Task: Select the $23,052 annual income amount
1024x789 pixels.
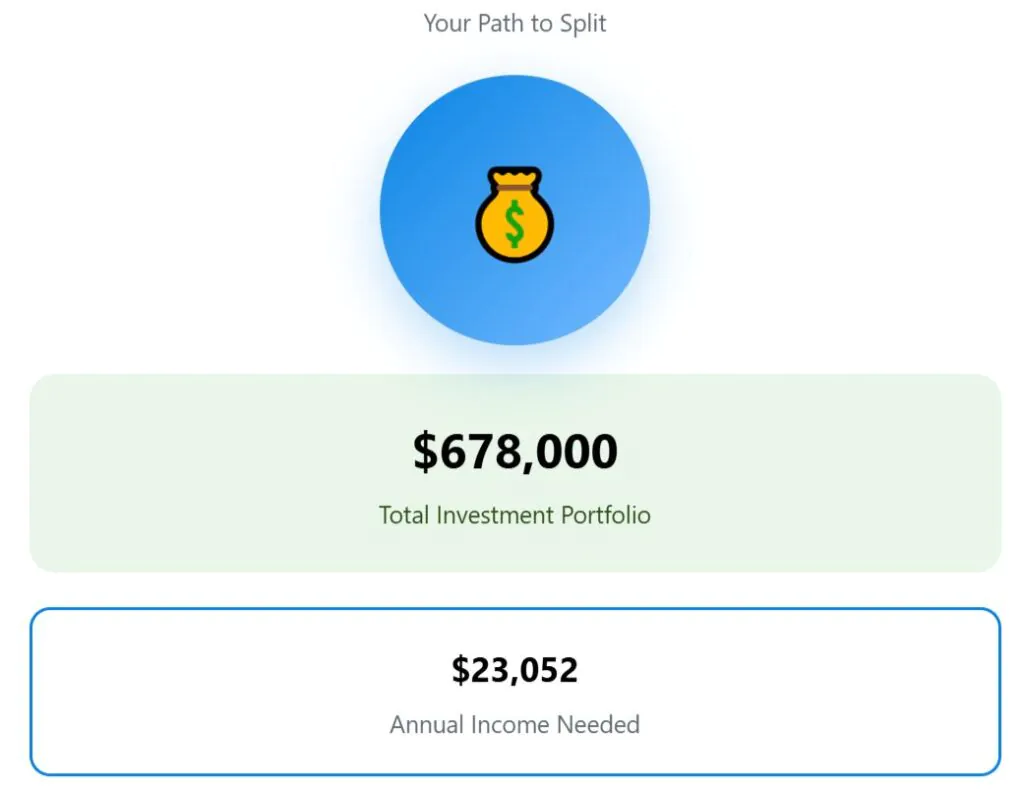Action: click(514, 669)
